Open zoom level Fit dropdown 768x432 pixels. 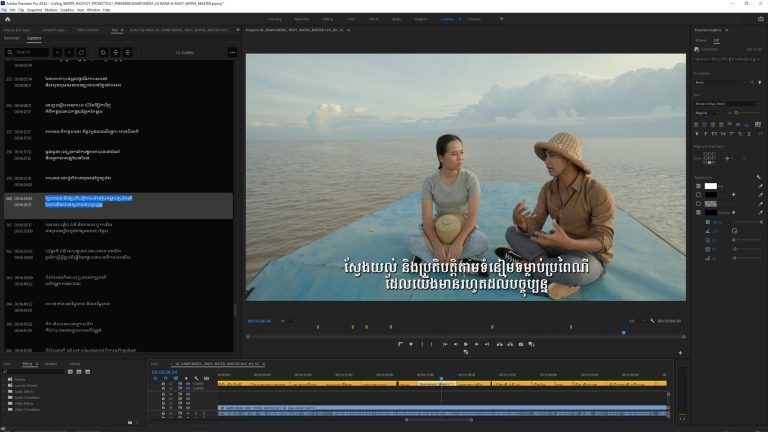(289, 321)
